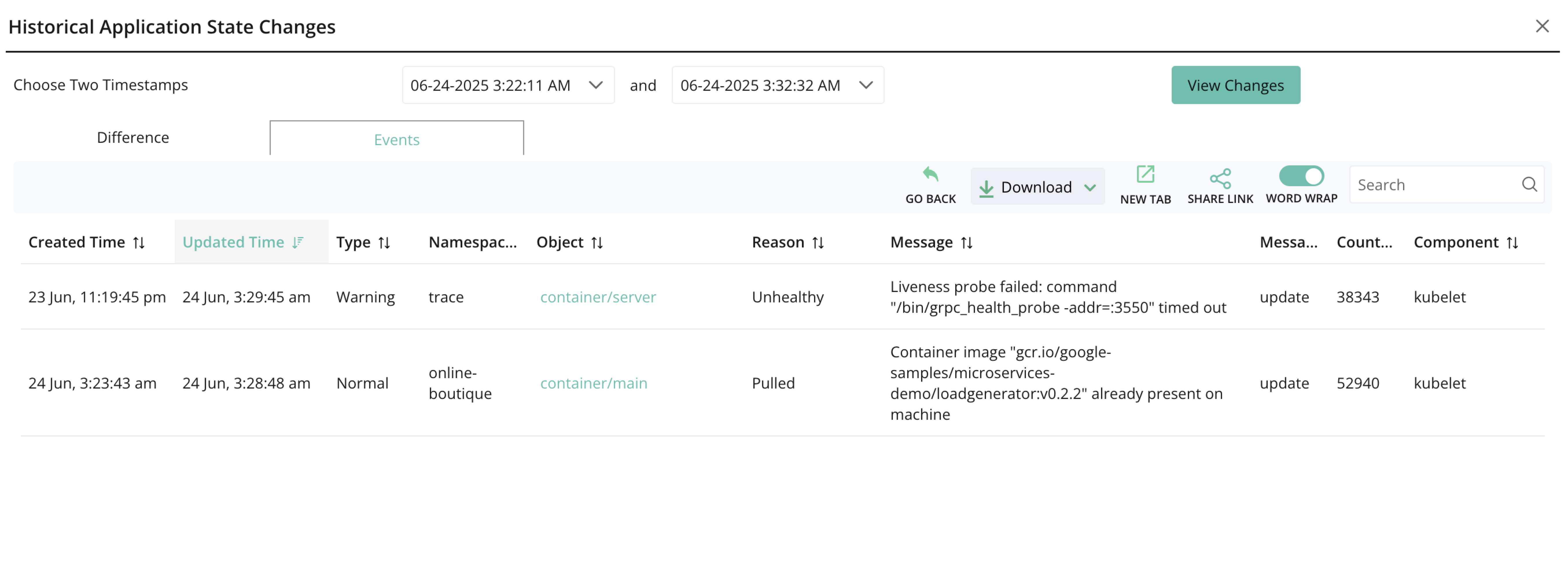The height and width of the screenshot is (562, 1568).
Task: Click the Count... column header
Action: 1364,243
